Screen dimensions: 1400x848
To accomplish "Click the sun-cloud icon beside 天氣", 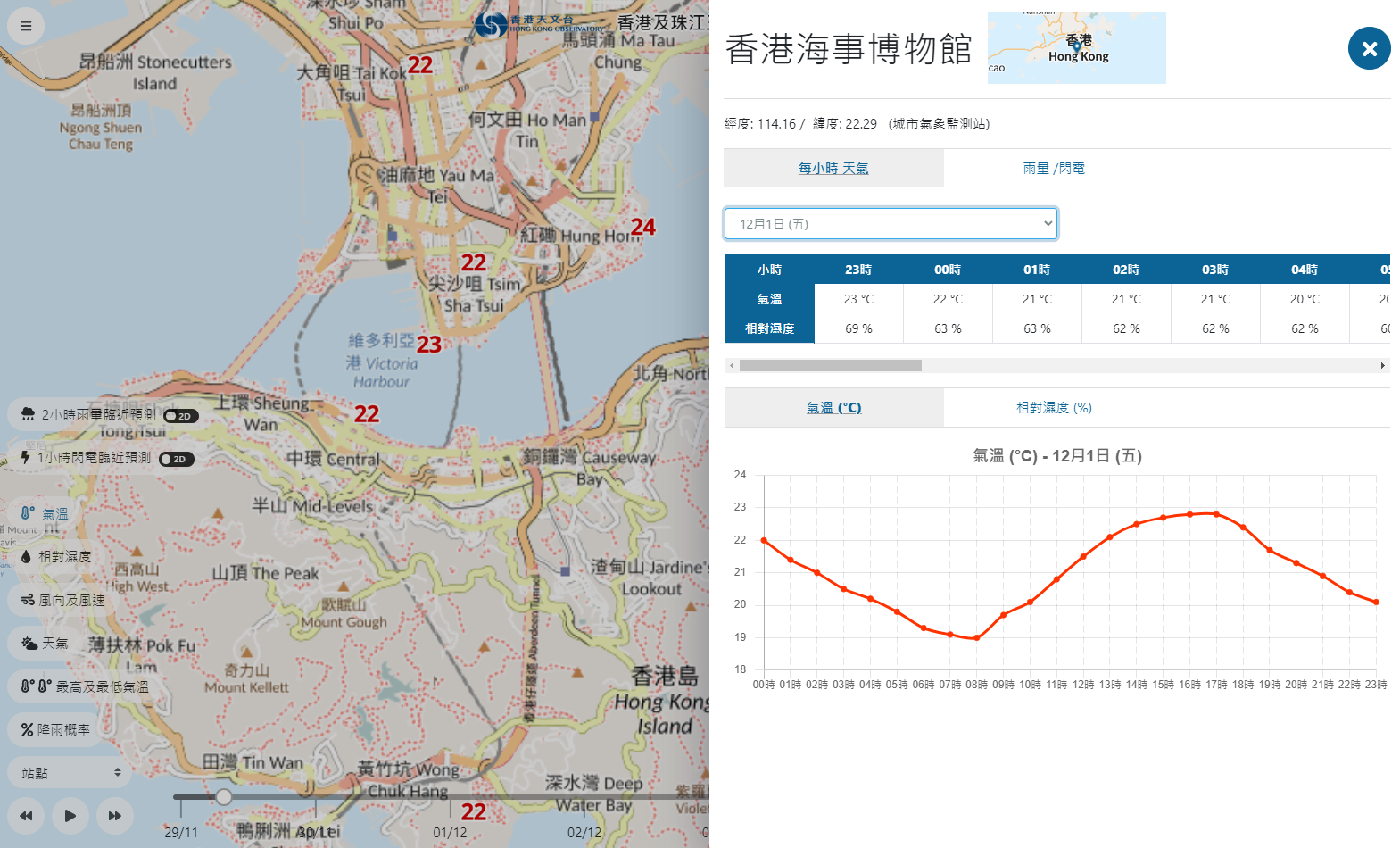I will coord(29,643).
